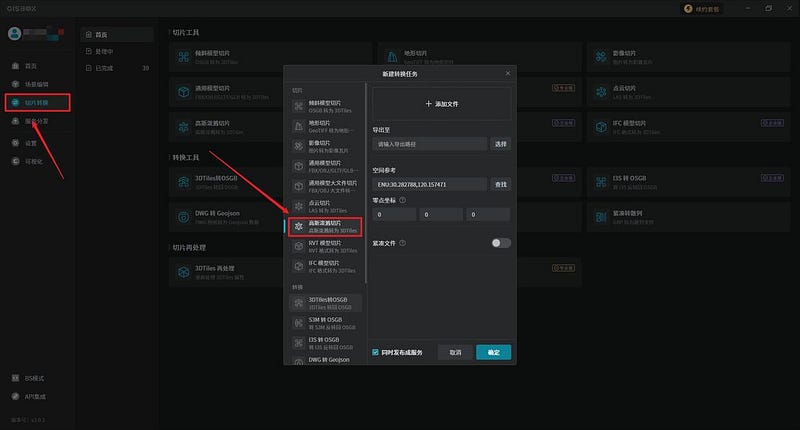Image resolution: width=800 pixels, height=430 pixels.
Task: Open 设置 in the left sidebar
Action: click(24, 143)
